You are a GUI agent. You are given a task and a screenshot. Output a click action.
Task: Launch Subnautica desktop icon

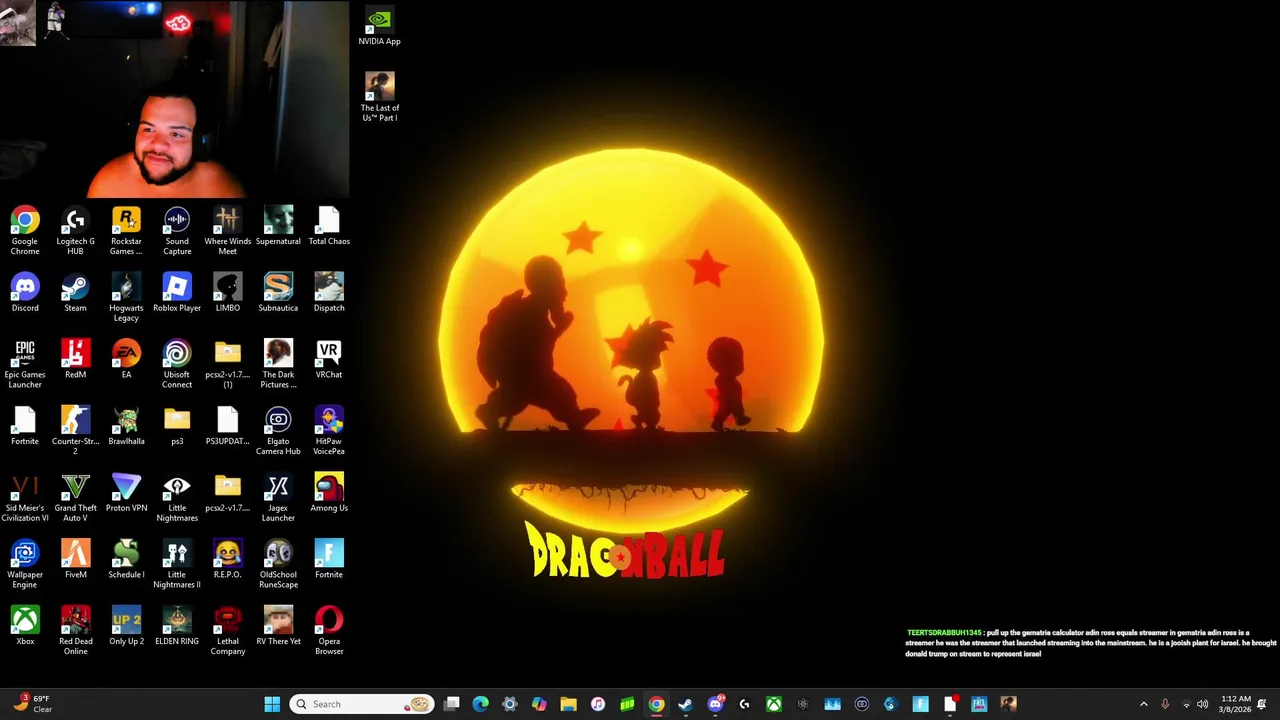coord(278,293)
